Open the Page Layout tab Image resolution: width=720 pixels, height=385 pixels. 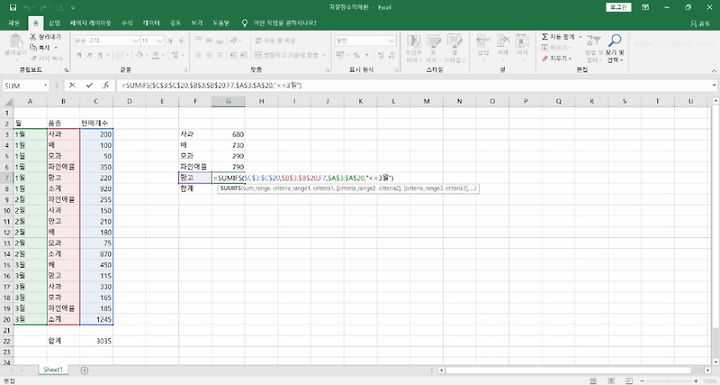[x=90, y=23]
